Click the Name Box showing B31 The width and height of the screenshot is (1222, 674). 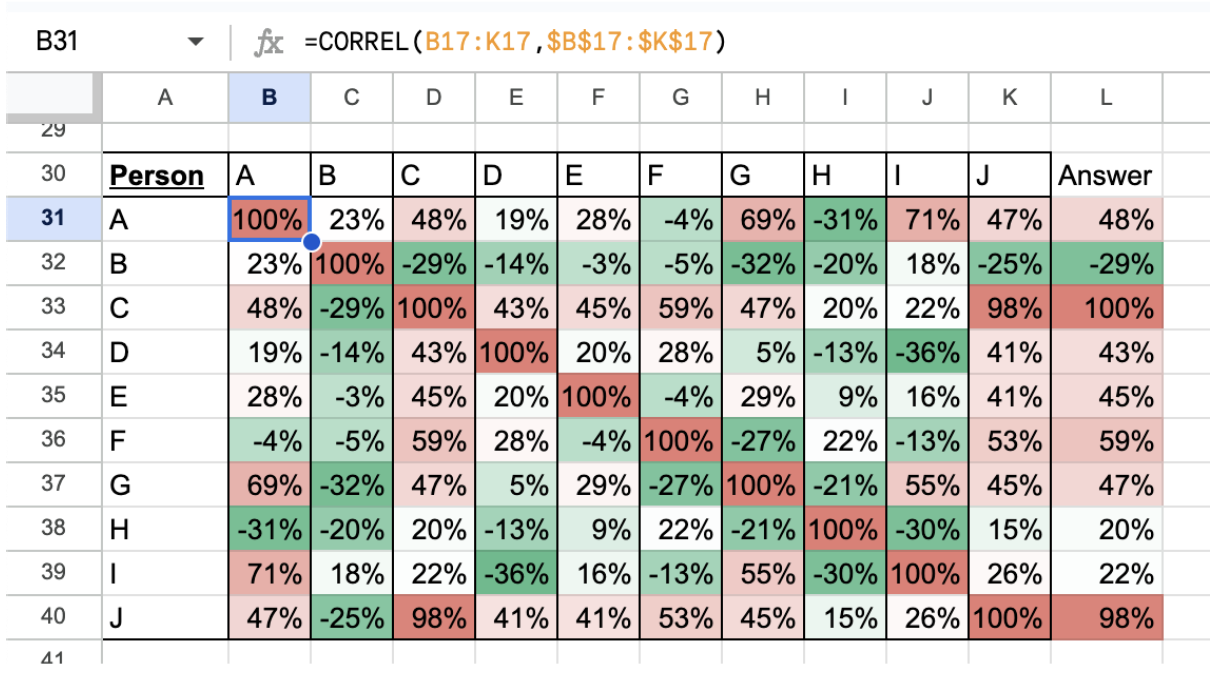click(x=80, y=42)
